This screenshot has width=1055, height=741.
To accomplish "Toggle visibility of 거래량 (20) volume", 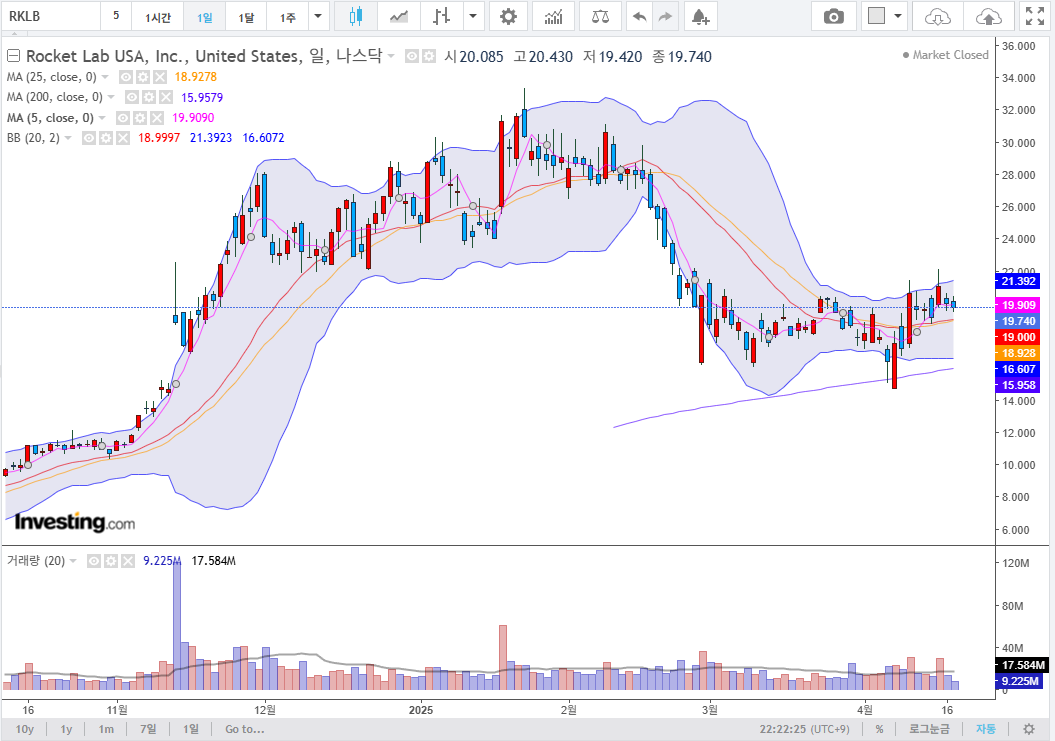I will (x=94, y=561).
